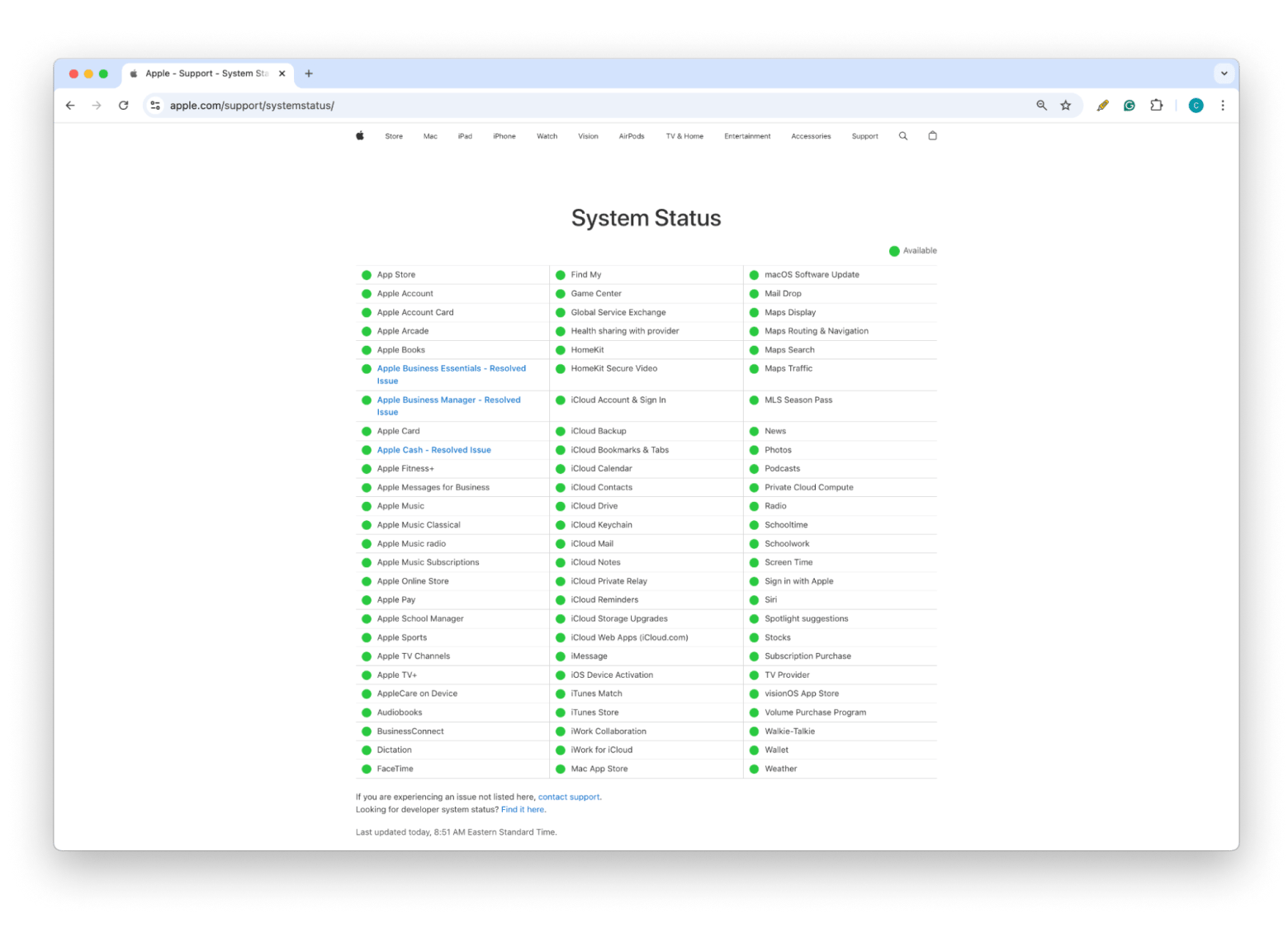Click the green dot next to Find My
The height and width of the screenshot is (928, 1288).
(x=561, y=275)
